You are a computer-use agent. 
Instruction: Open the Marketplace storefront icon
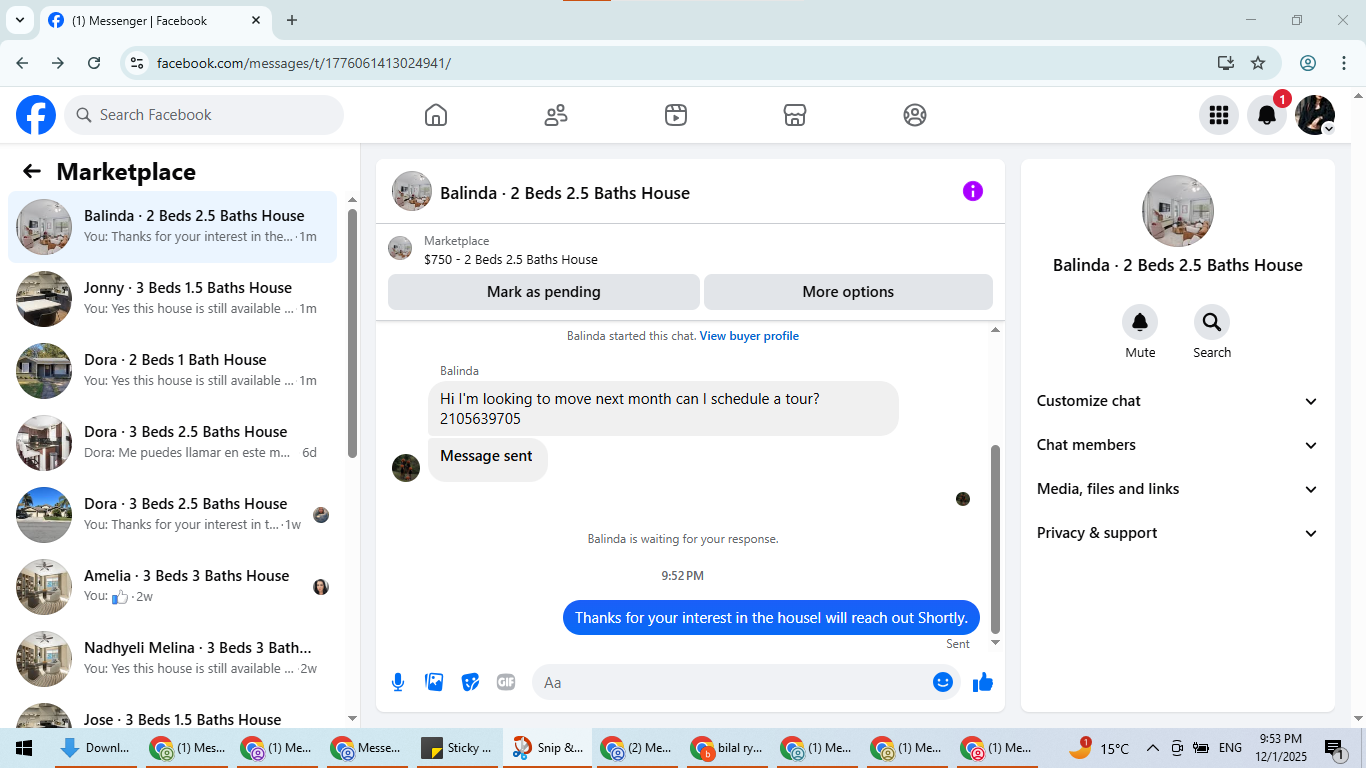click(795, 115)
